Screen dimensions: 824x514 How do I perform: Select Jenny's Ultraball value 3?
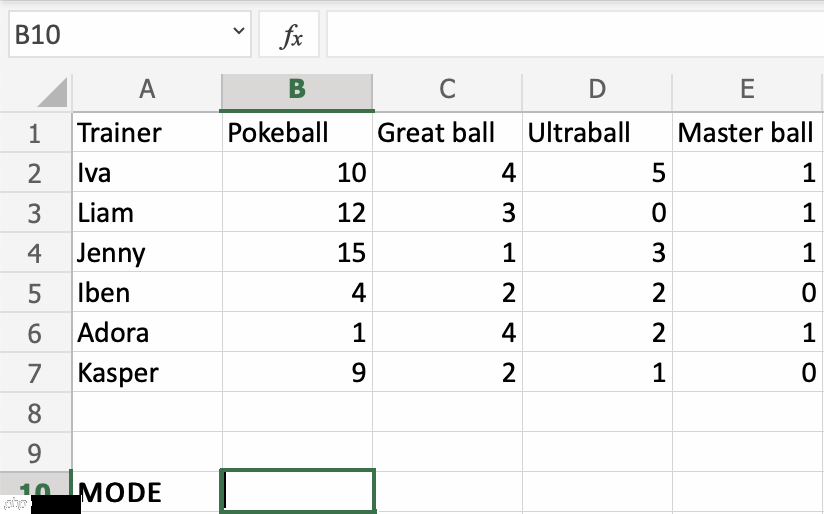(x=597, y=252)
